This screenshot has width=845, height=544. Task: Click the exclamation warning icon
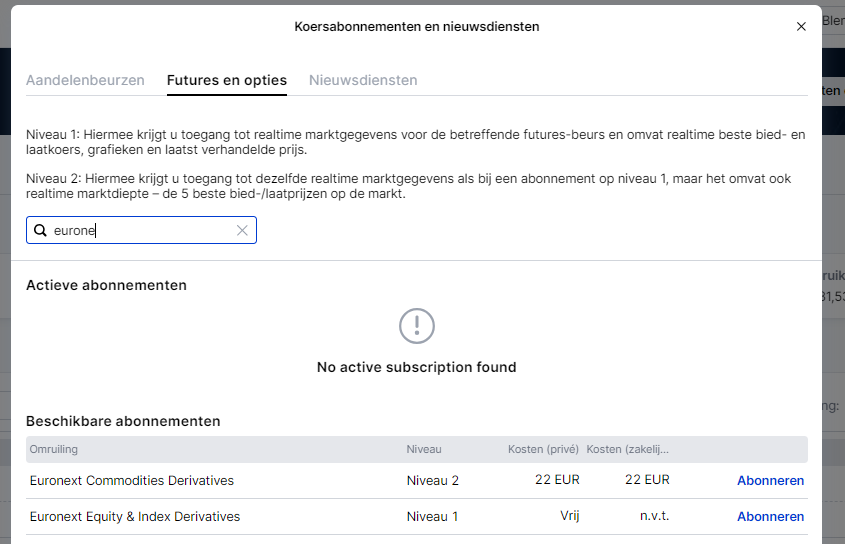point(416,325)
